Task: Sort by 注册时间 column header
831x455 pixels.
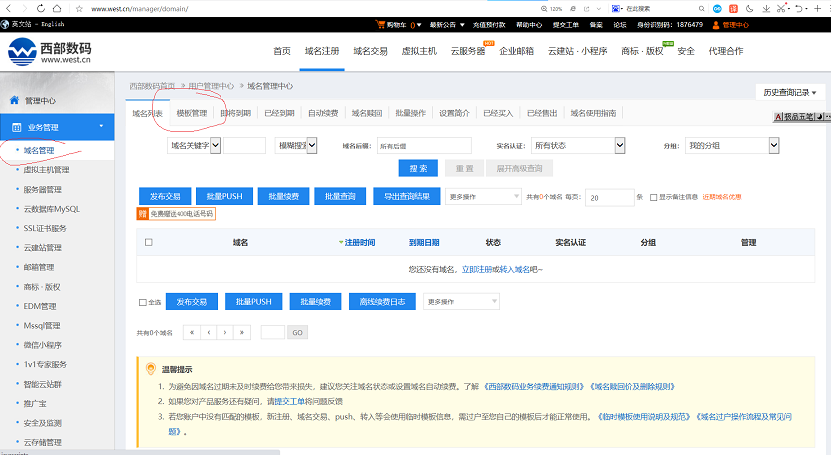Action: tap(360, 242)
